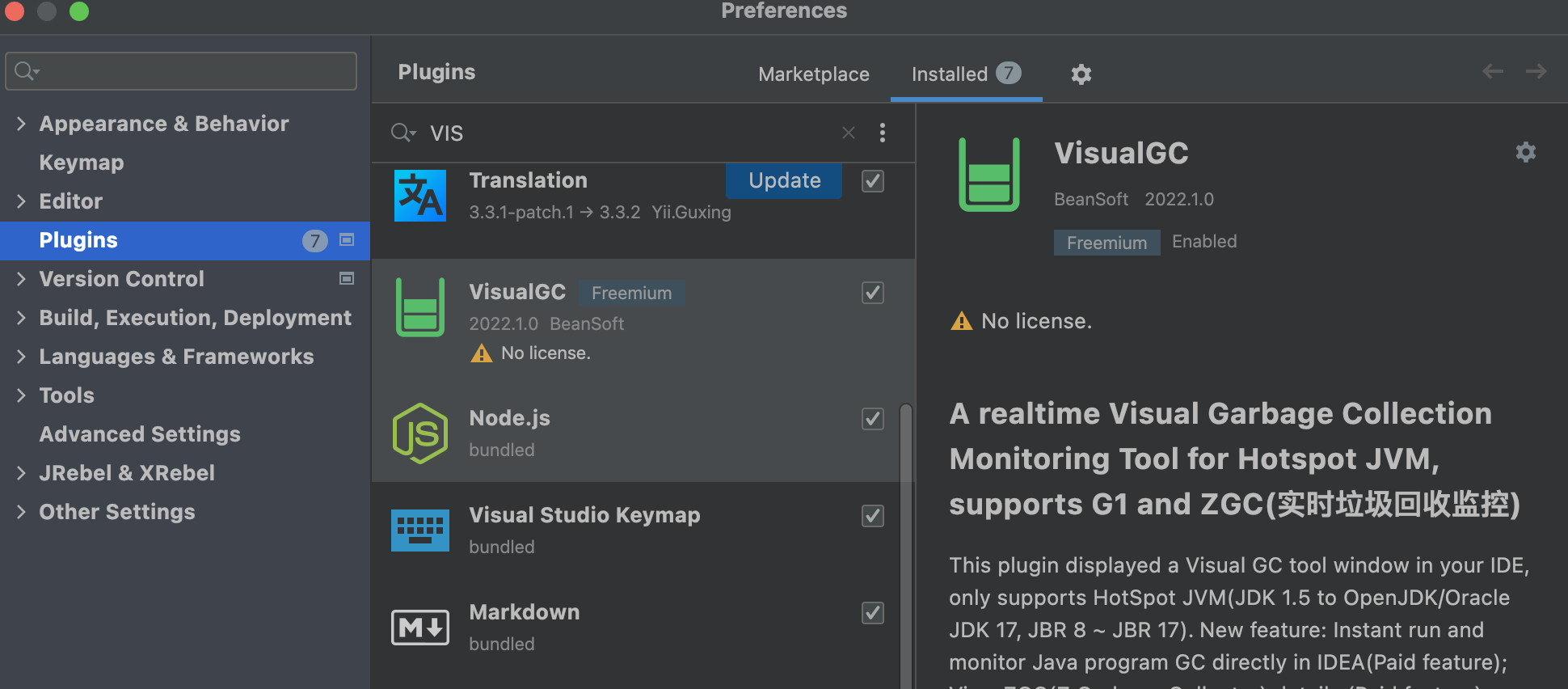Viewport: 1568px width, 689px height.
Task: Click the 'No license.' text in details panel
Action: (x=1036, y=321)
